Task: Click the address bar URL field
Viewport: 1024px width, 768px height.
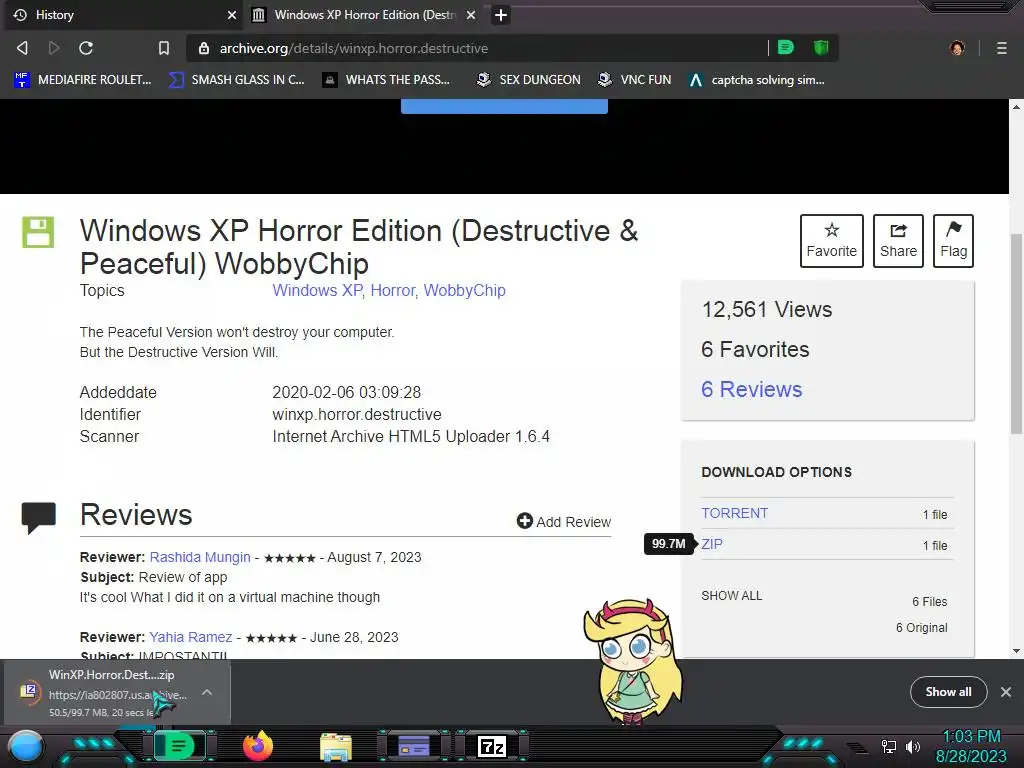Action: 483,48
